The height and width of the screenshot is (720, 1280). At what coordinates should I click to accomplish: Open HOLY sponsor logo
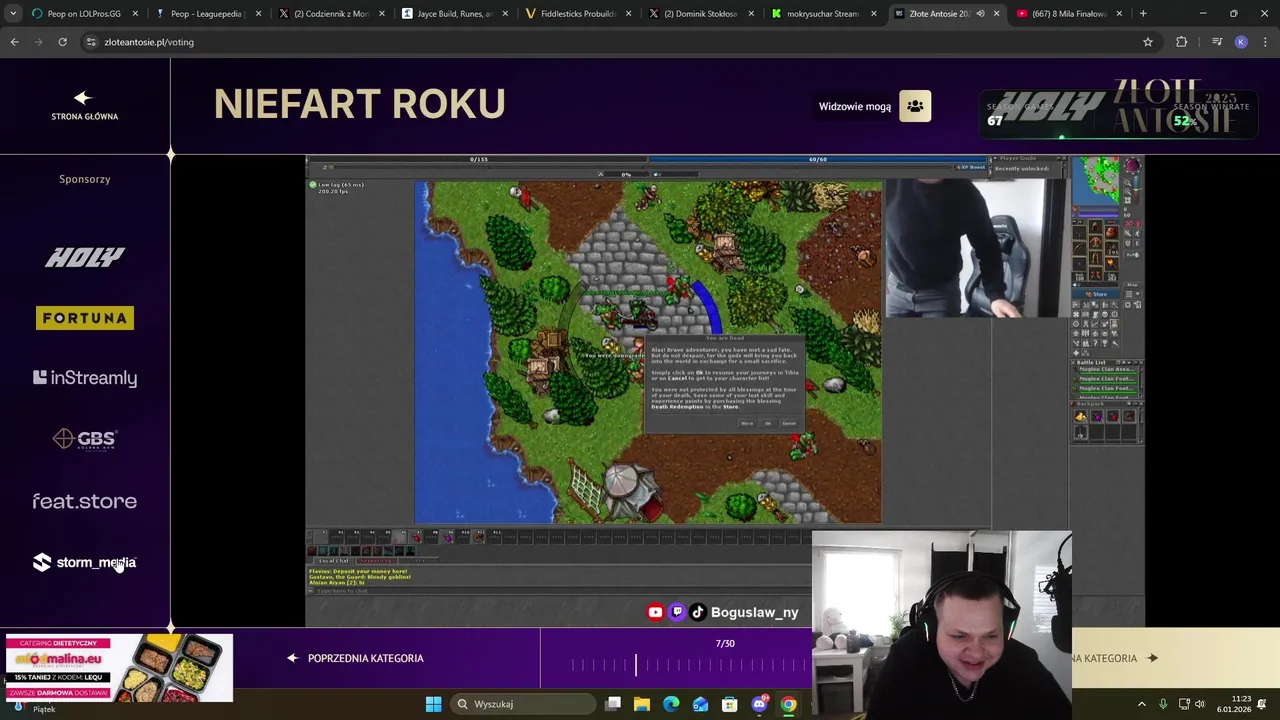tap(84, 258)
